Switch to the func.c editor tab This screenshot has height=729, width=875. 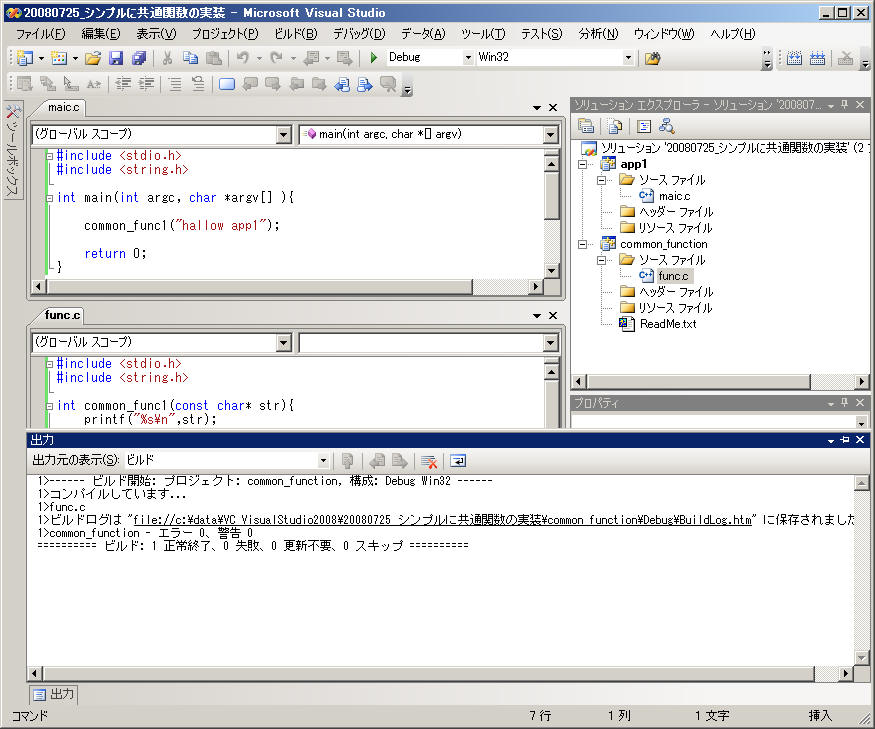63,315
